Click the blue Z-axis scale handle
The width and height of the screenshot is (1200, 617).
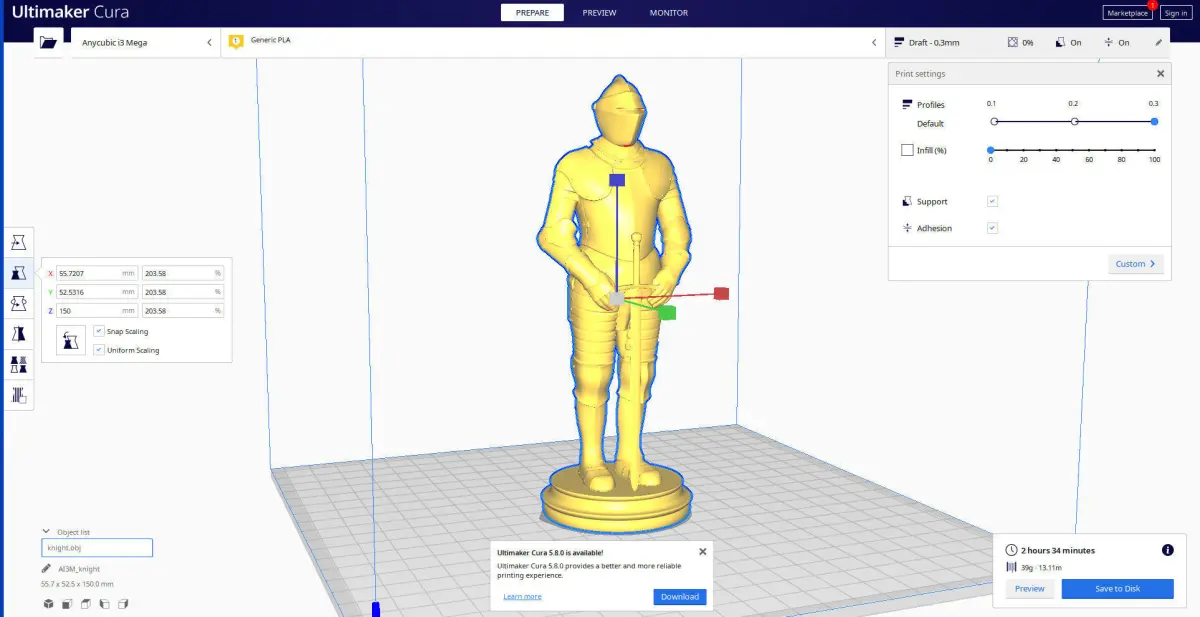(617, 180)
